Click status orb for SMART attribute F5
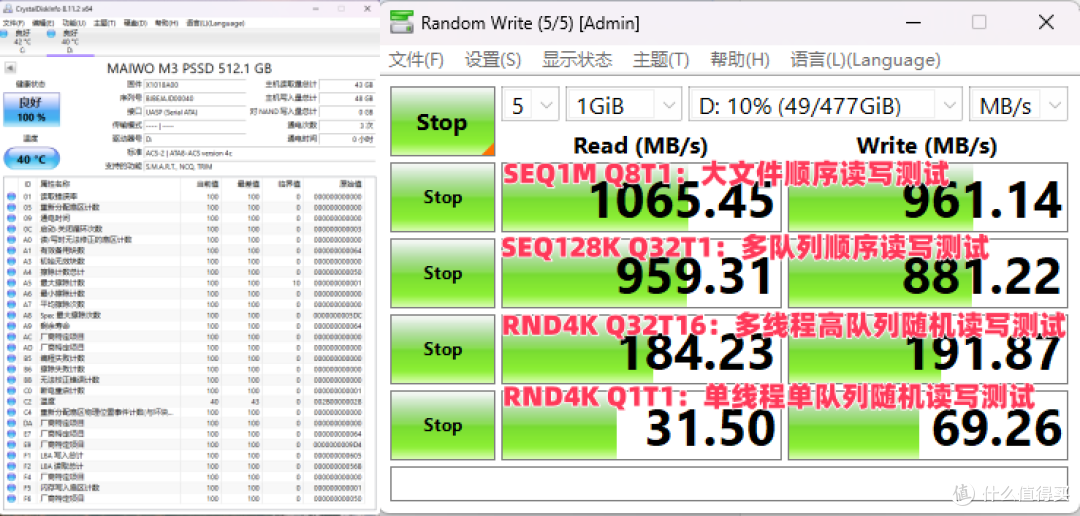 click(x=10, y=487)
